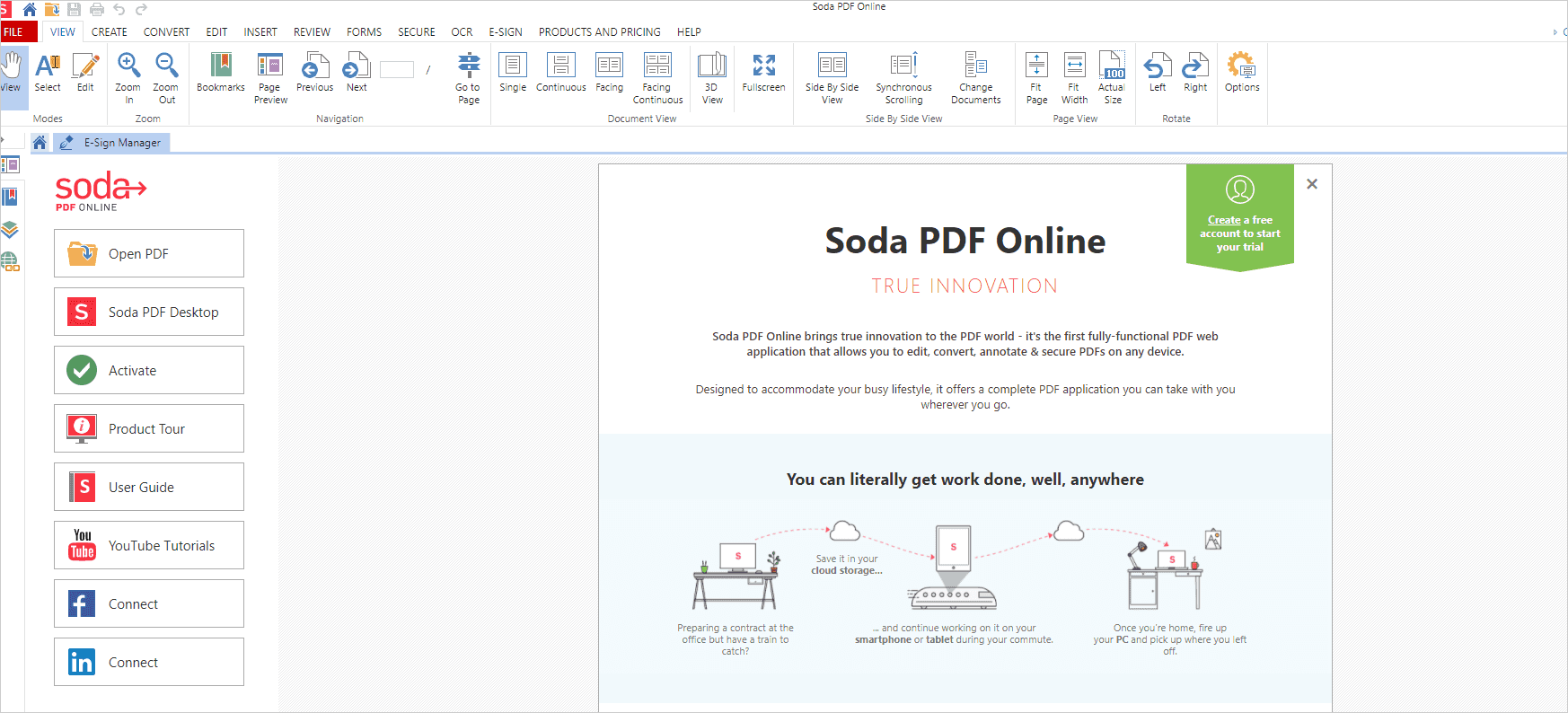Switch to the FORMS tab
1568x713 pixels.
[x=364, y=31]
